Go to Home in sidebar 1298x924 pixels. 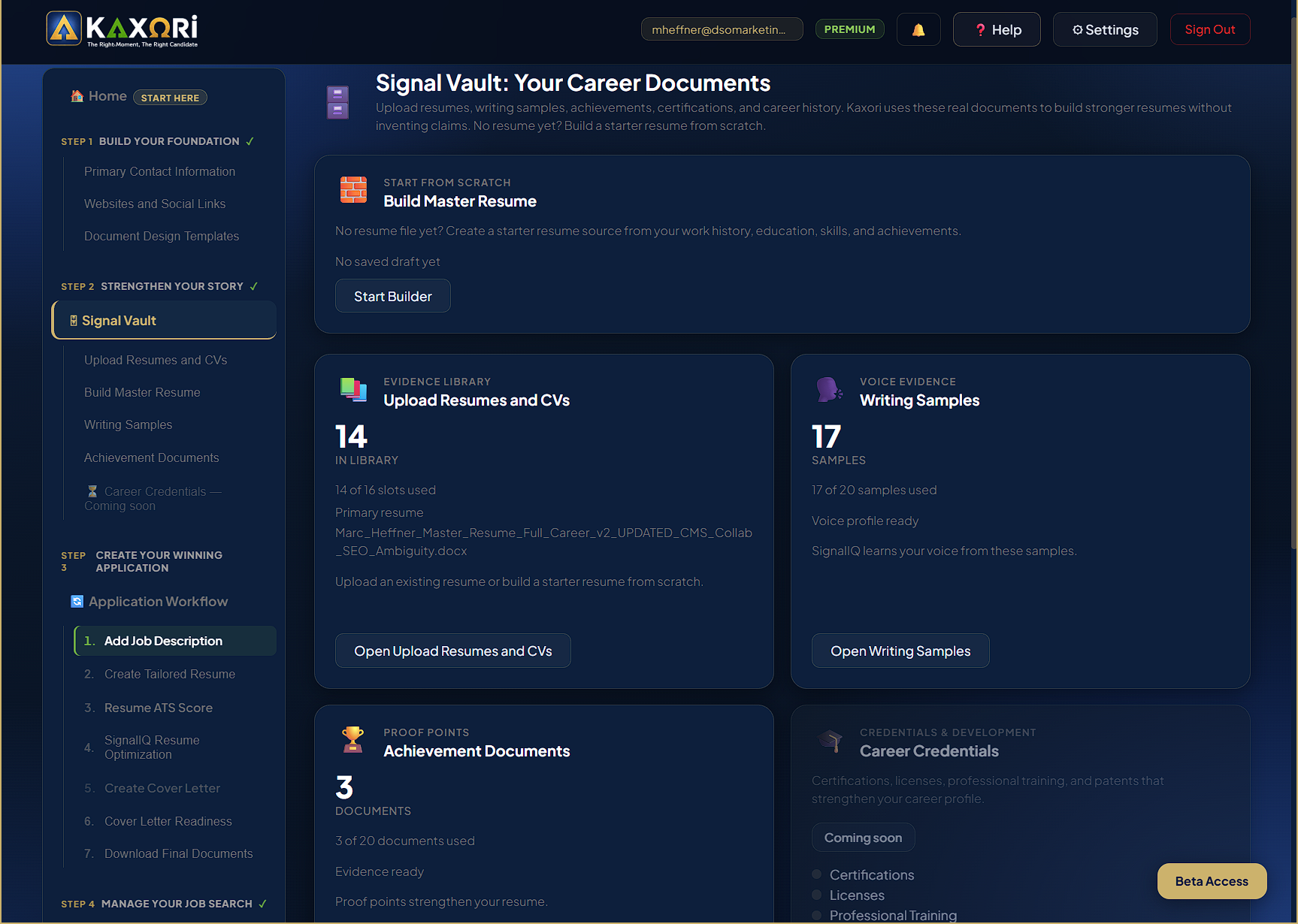(107, 96)
